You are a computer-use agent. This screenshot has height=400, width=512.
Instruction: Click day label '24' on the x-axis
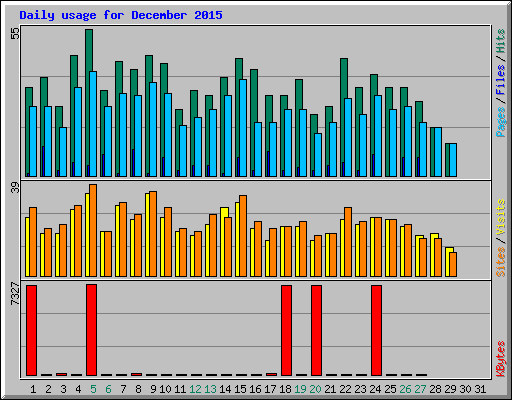click(x=375, y=389)
